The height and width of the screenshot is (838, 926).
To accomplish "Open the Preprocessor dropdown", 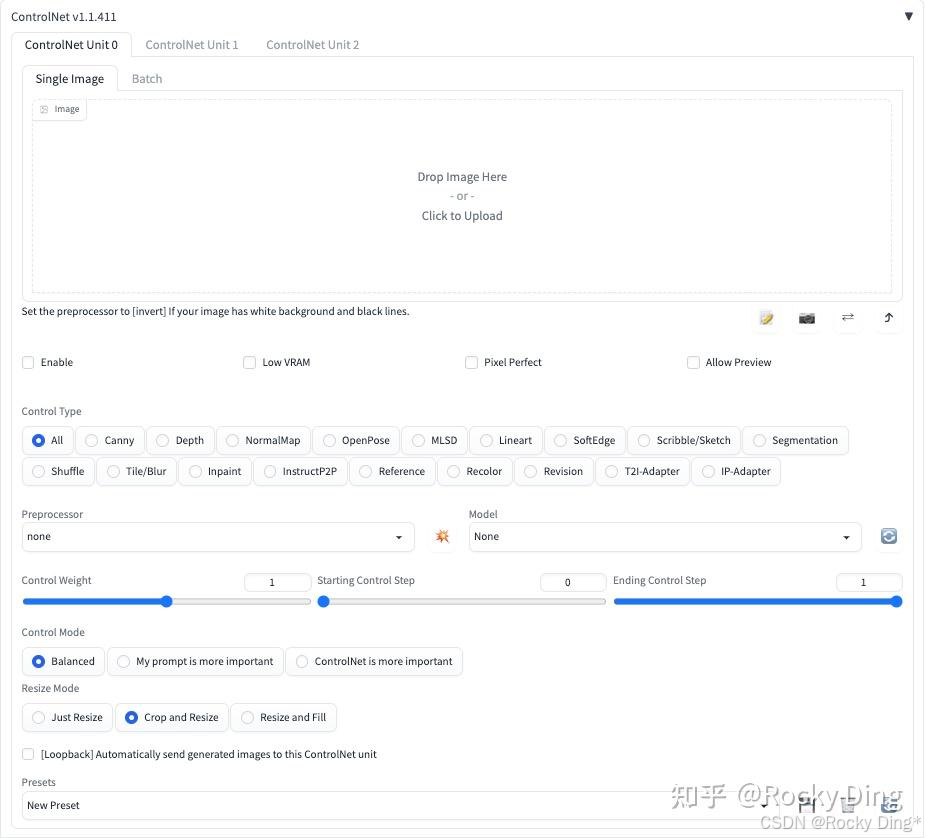I will (x=218, y=537).
